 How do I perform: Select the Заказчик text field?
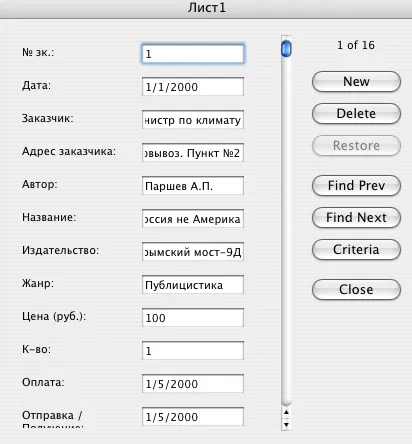[x=193, y=120]
